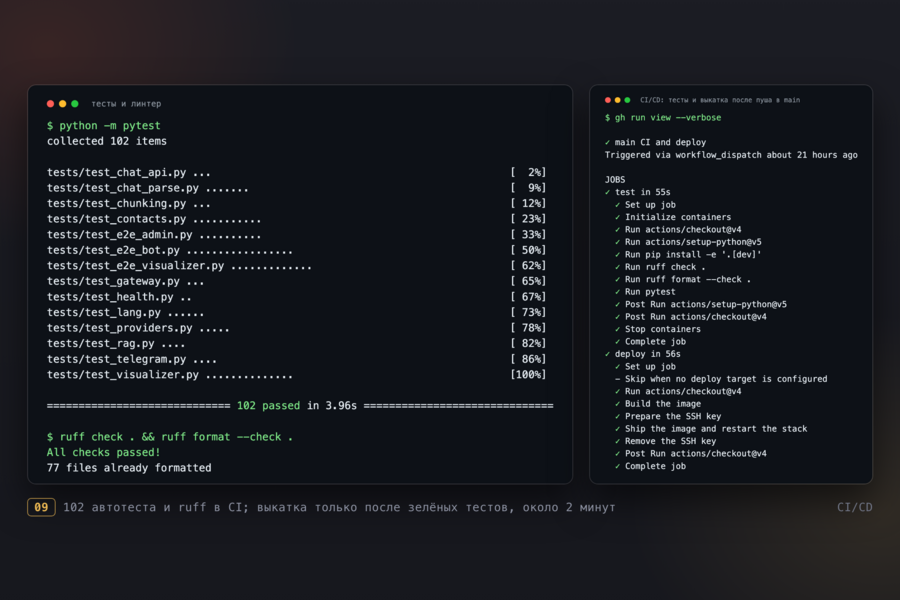Click the "$ python -m pytest" command line
Viewport: 900px width, 600px height.
(x=104, y=126)
